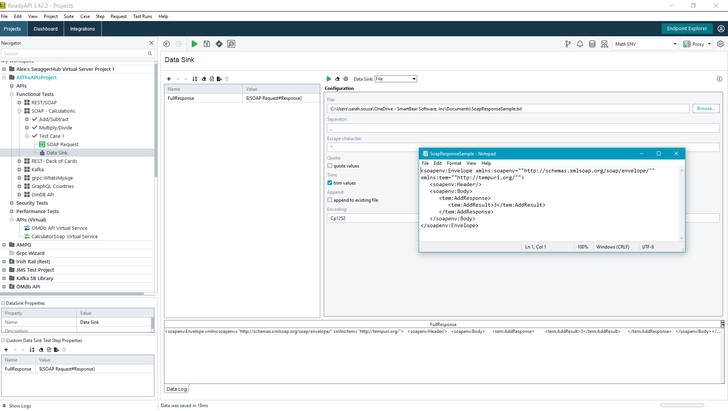Click the info icon on Data Sink panel
The height and width of the screenshot is (411, 728).
[x=719, y=79]
